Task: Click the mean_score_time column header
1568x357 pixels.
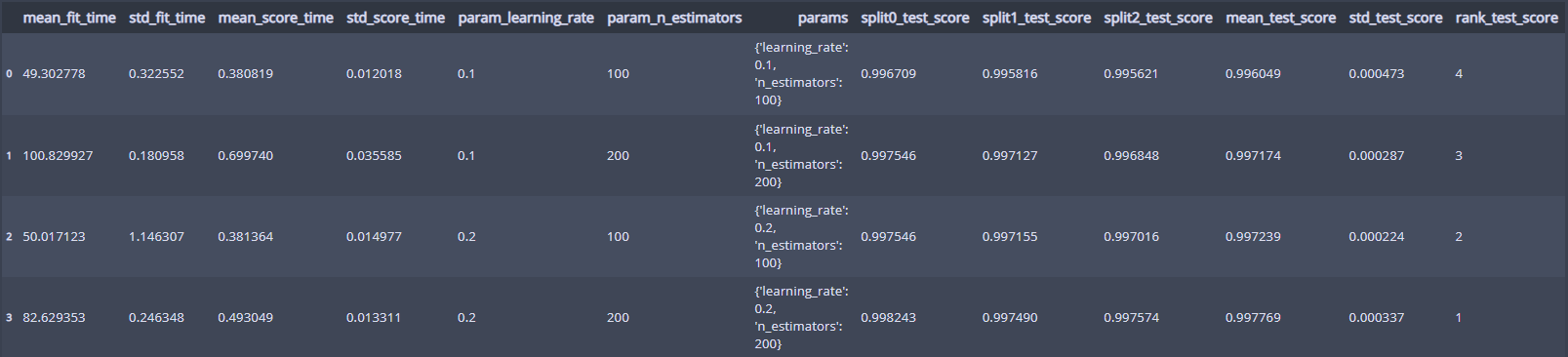Action: 275,18
